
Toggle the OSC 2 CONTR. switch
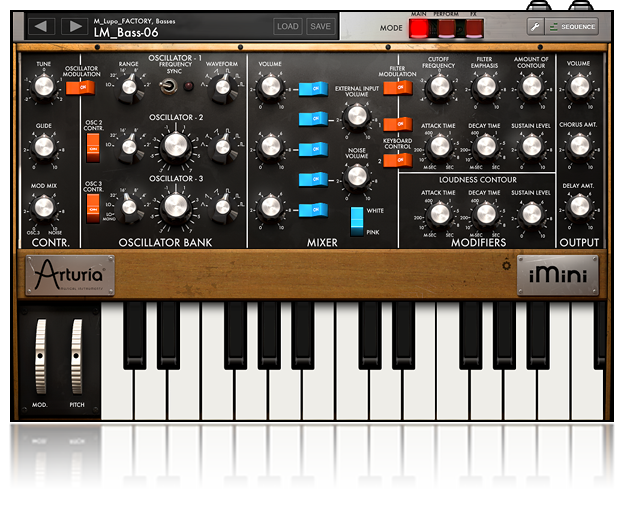[93, 148]
